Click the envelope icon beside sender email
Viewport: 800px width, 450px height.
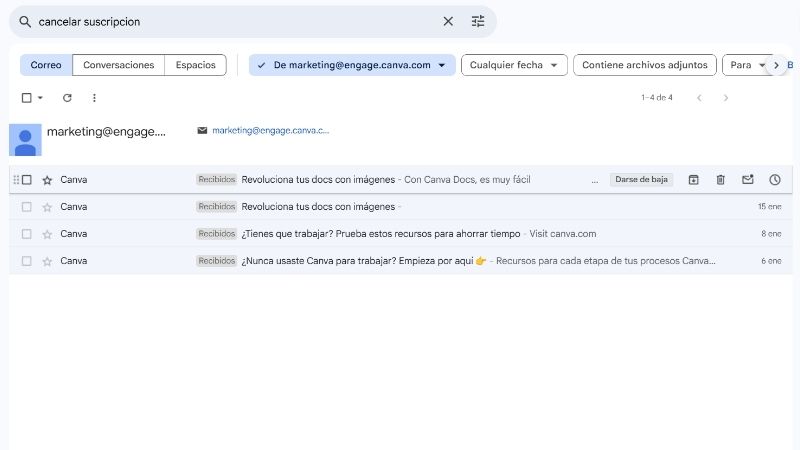[202, 131]
